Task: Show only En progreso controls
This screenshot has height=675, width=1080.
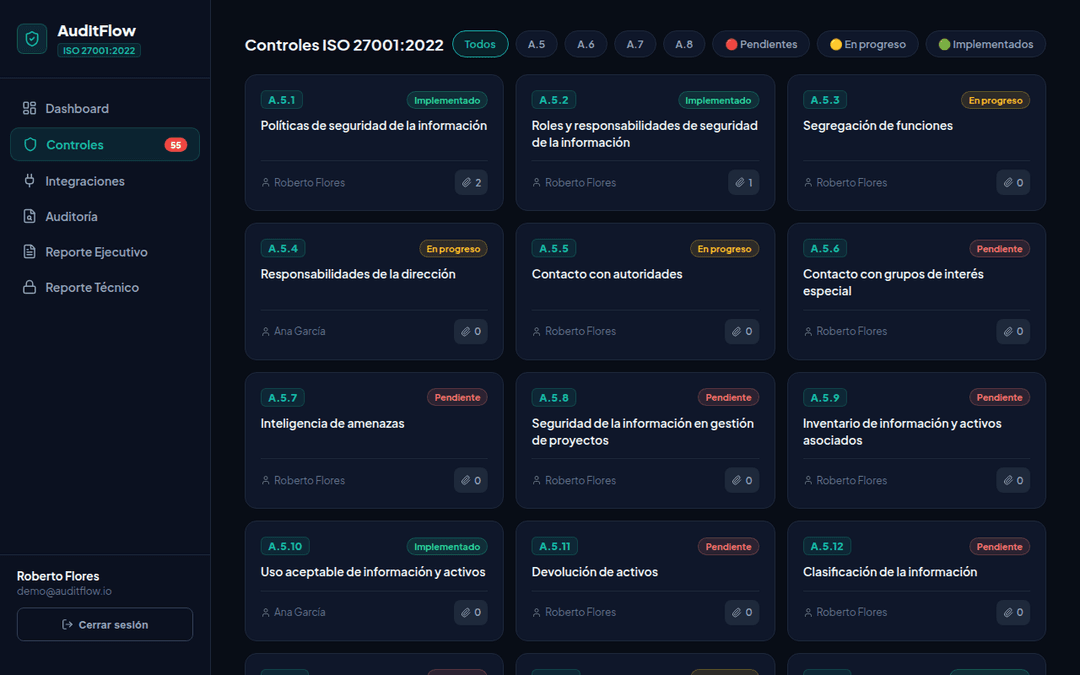Action: click(x=868, y=44)
